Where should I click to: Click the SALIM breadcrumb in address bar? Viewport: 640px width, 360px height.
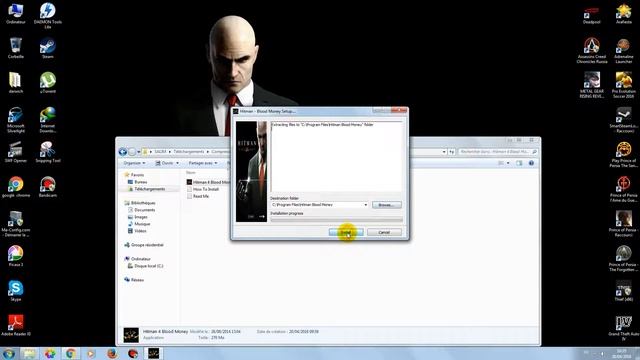tap(160, 152)
